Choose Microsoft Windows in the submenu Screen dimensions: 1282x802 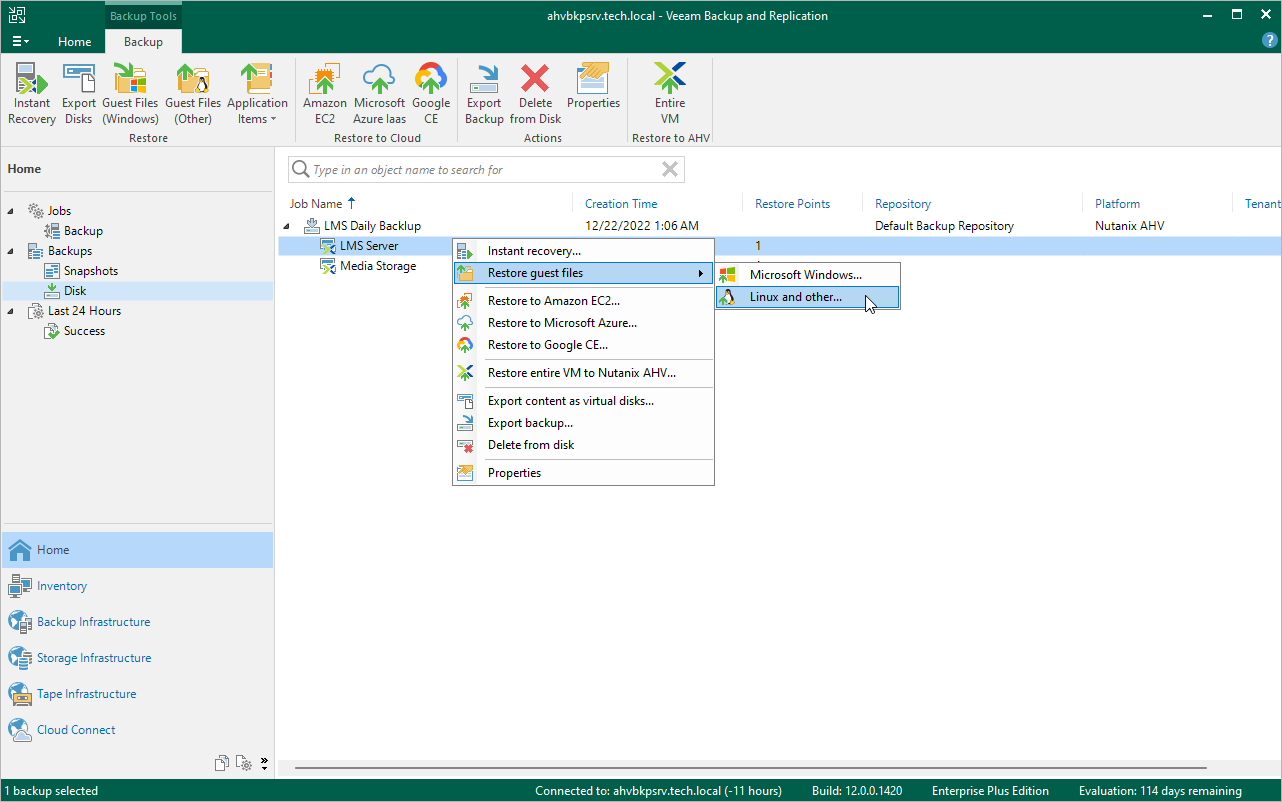pyautogui.click(x=808, y=275)
